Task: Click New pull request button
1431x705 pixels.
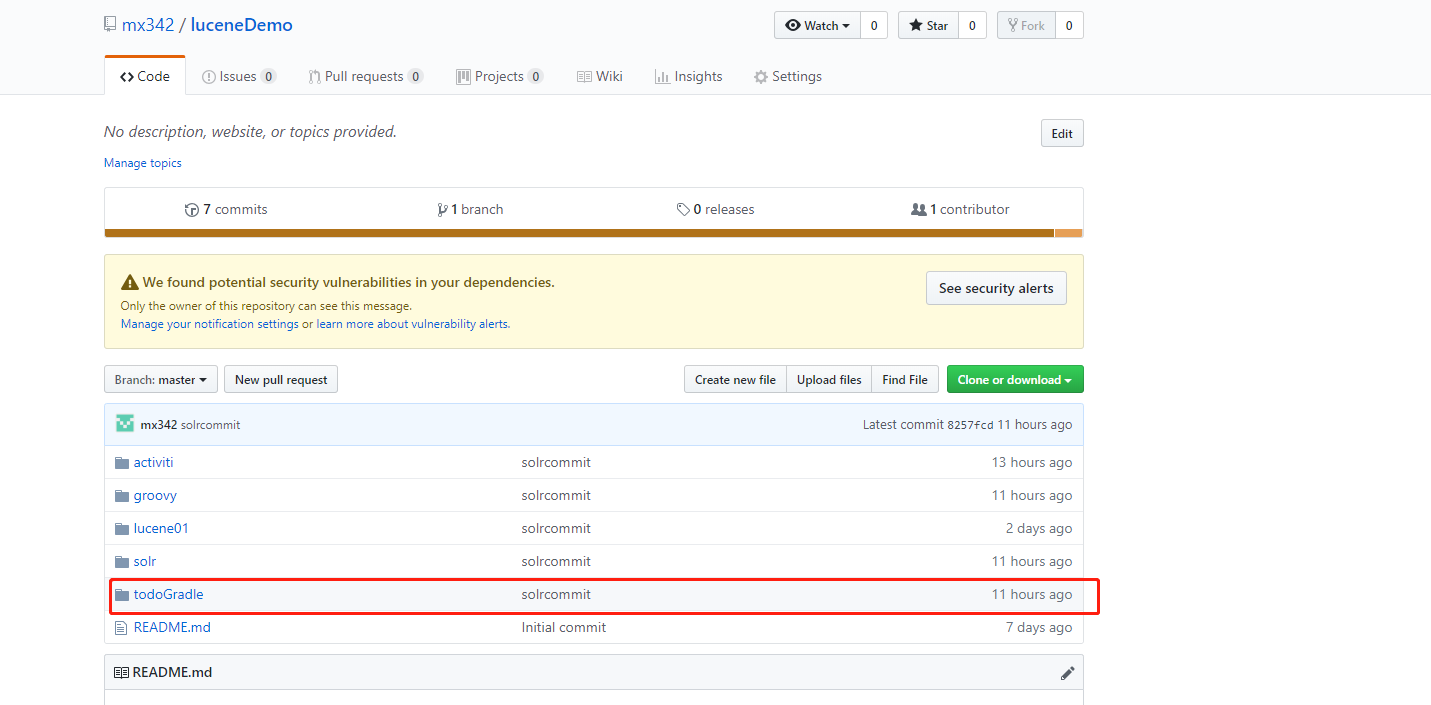Action: [x=281, y=380]
